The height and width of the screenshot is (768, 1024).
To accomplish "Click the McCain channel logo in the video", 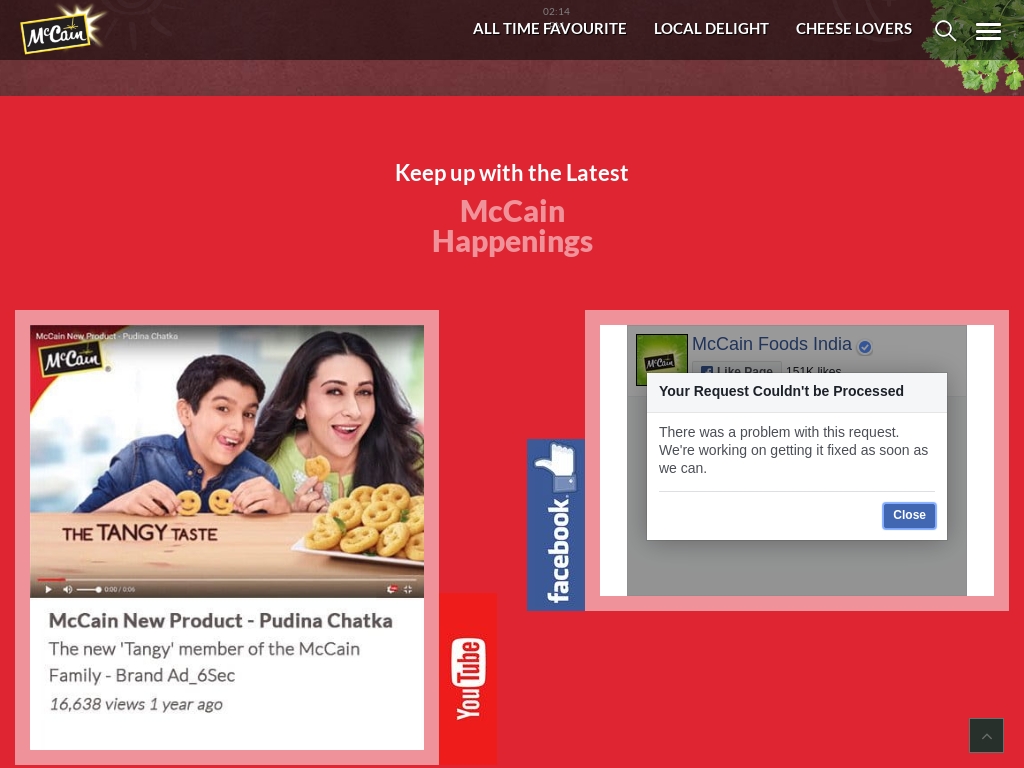I will 71,359.
